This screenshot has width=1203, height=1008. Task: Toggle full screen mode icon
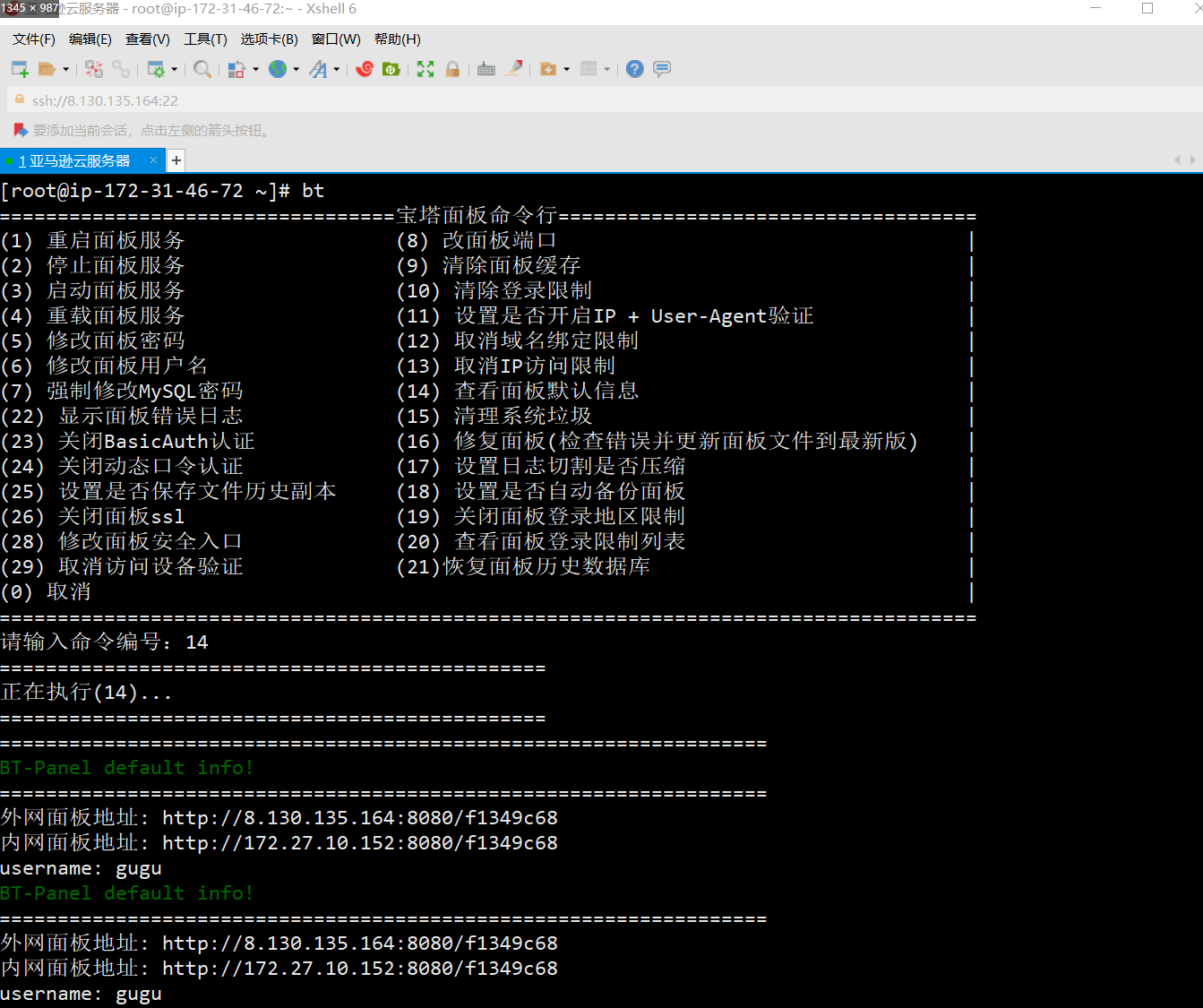[x=425, y=69]
